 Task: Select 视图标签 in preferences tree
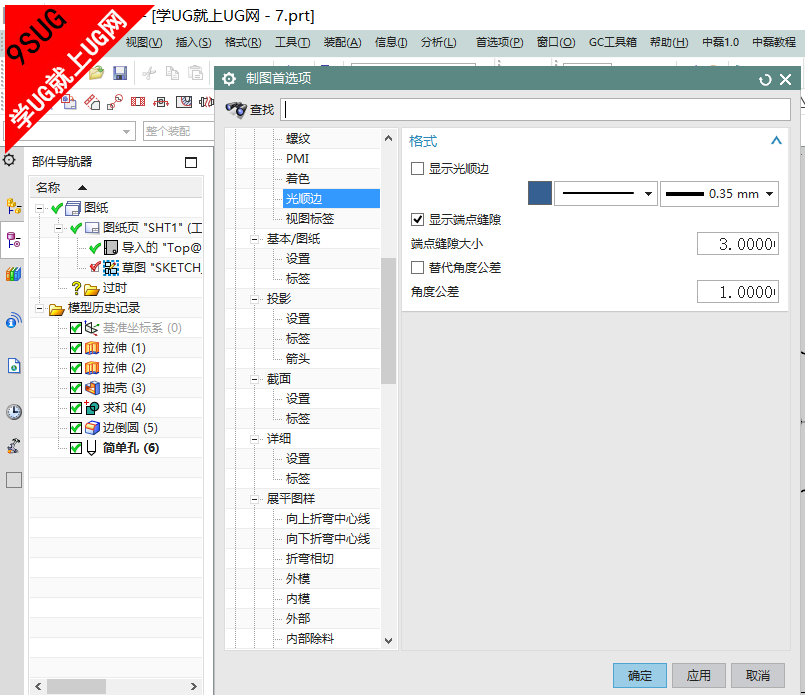(310, 219)
